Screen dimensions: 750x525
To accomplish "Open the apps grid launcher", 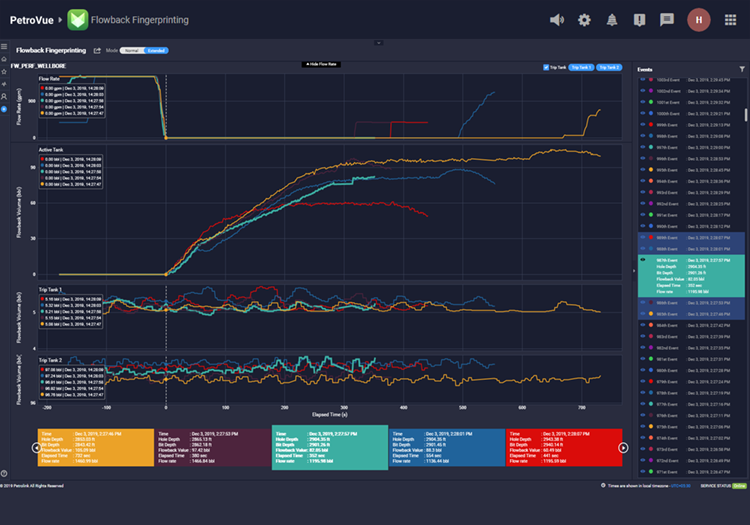I will click(x=730, y=20).
